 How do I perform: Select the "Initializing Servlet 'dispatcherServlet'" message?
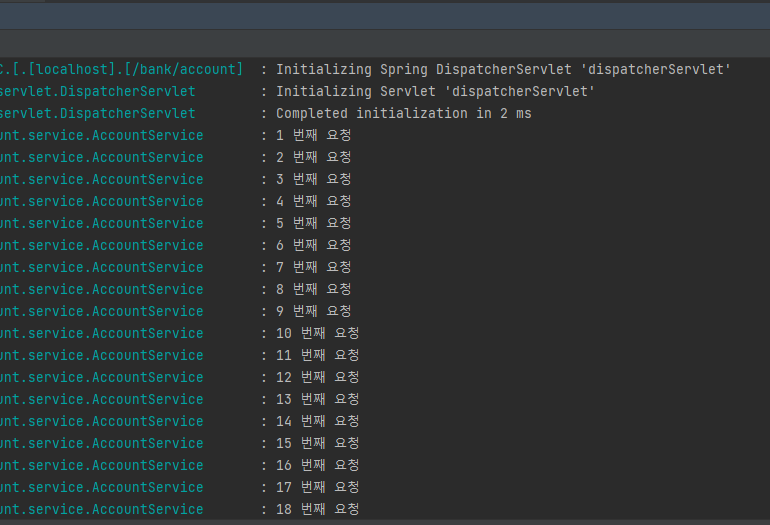(435, 91)
